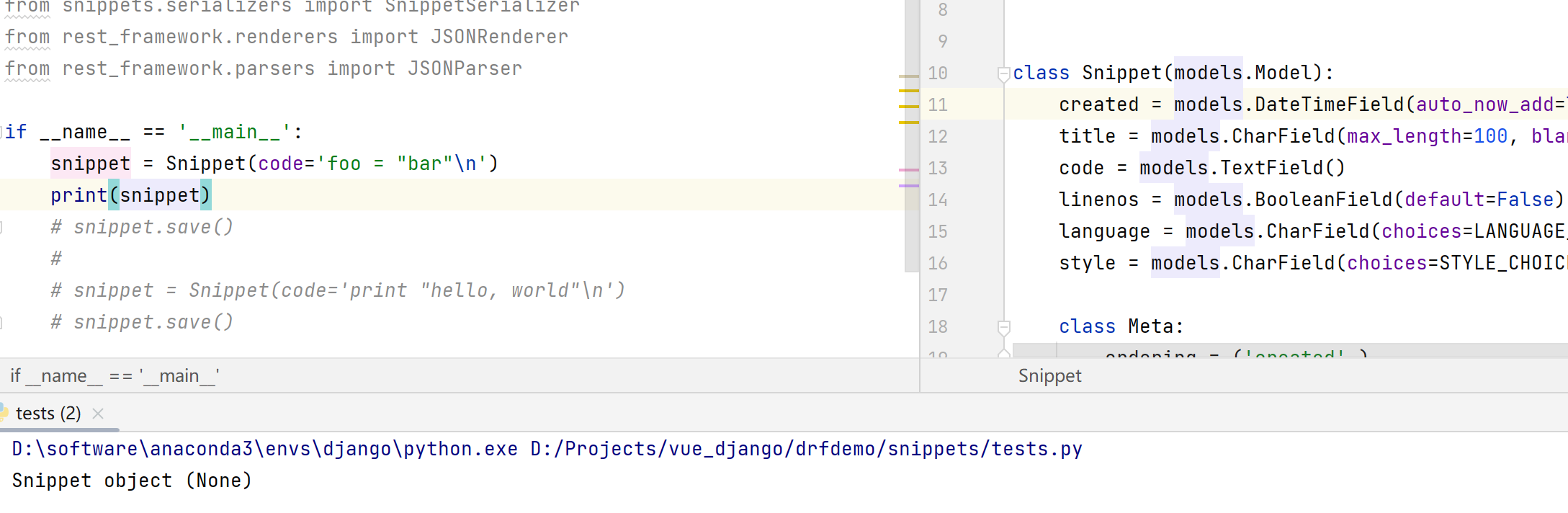Click the Python icon on tests tab
1568x513 pixels.
tap(4, 414)
